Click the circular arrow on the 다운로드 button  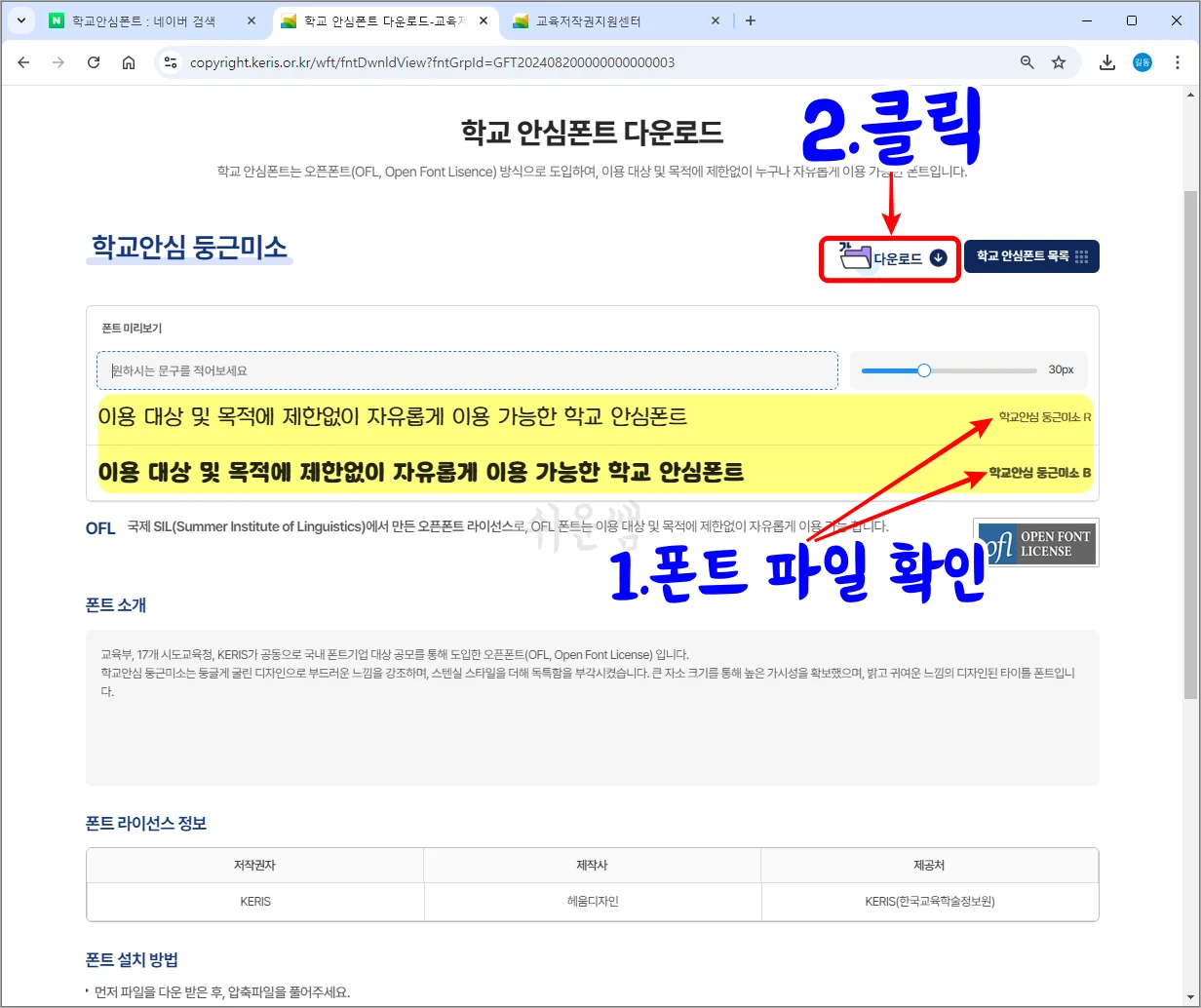tap(938, 257)
